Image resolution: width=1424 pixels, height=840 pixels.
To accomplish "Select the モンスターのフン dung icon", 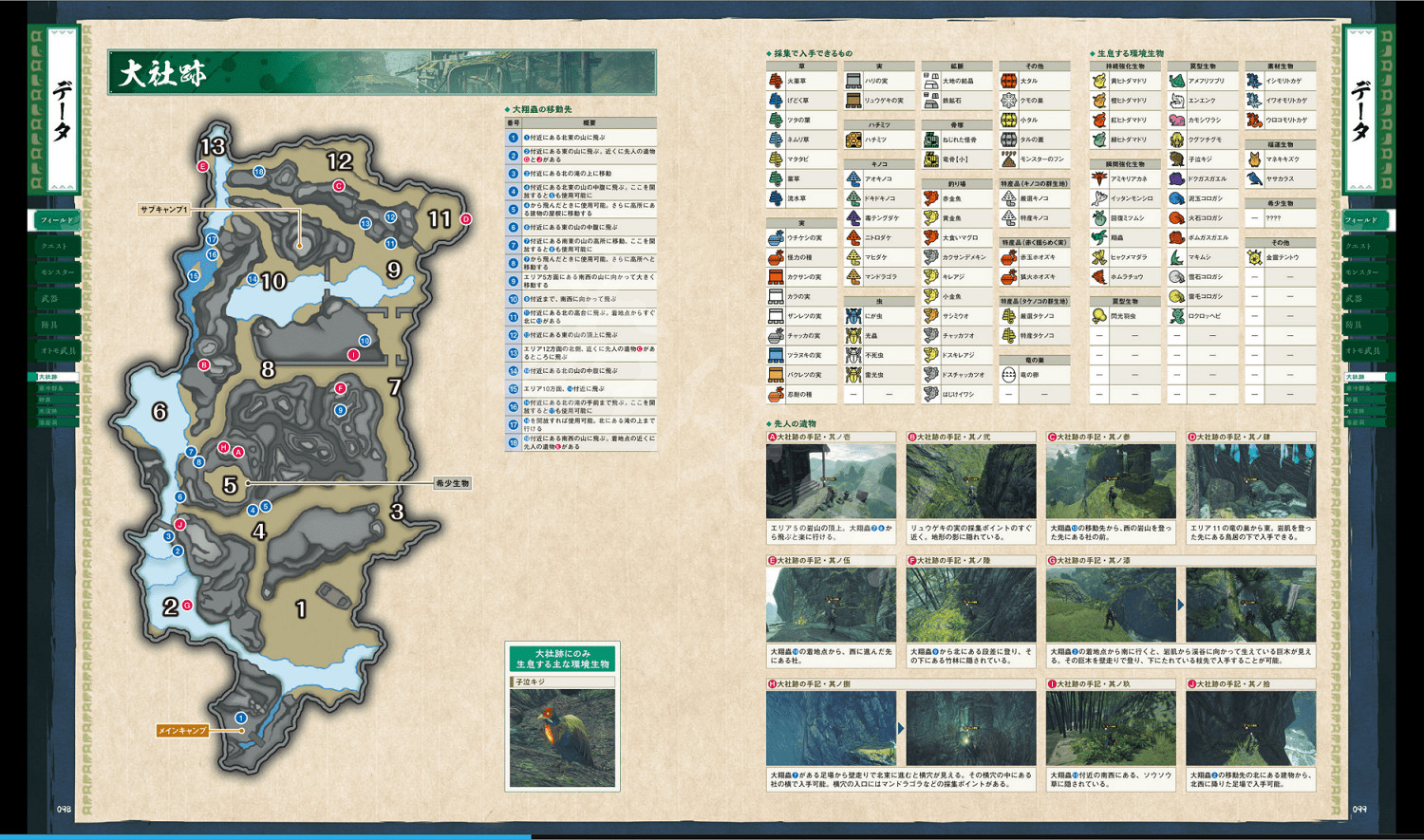I will [1008, 159].
